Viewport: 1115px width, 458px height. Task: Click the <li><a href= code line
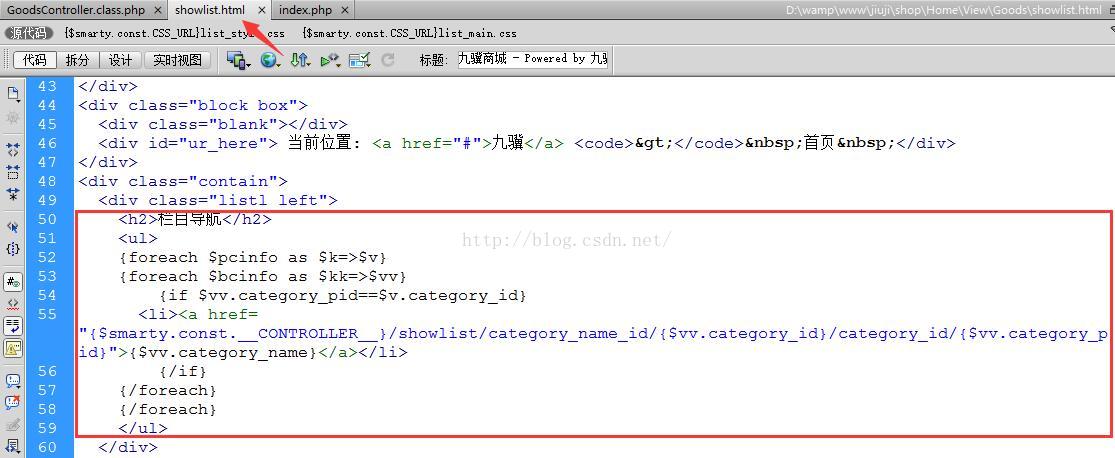click(198, 314)
